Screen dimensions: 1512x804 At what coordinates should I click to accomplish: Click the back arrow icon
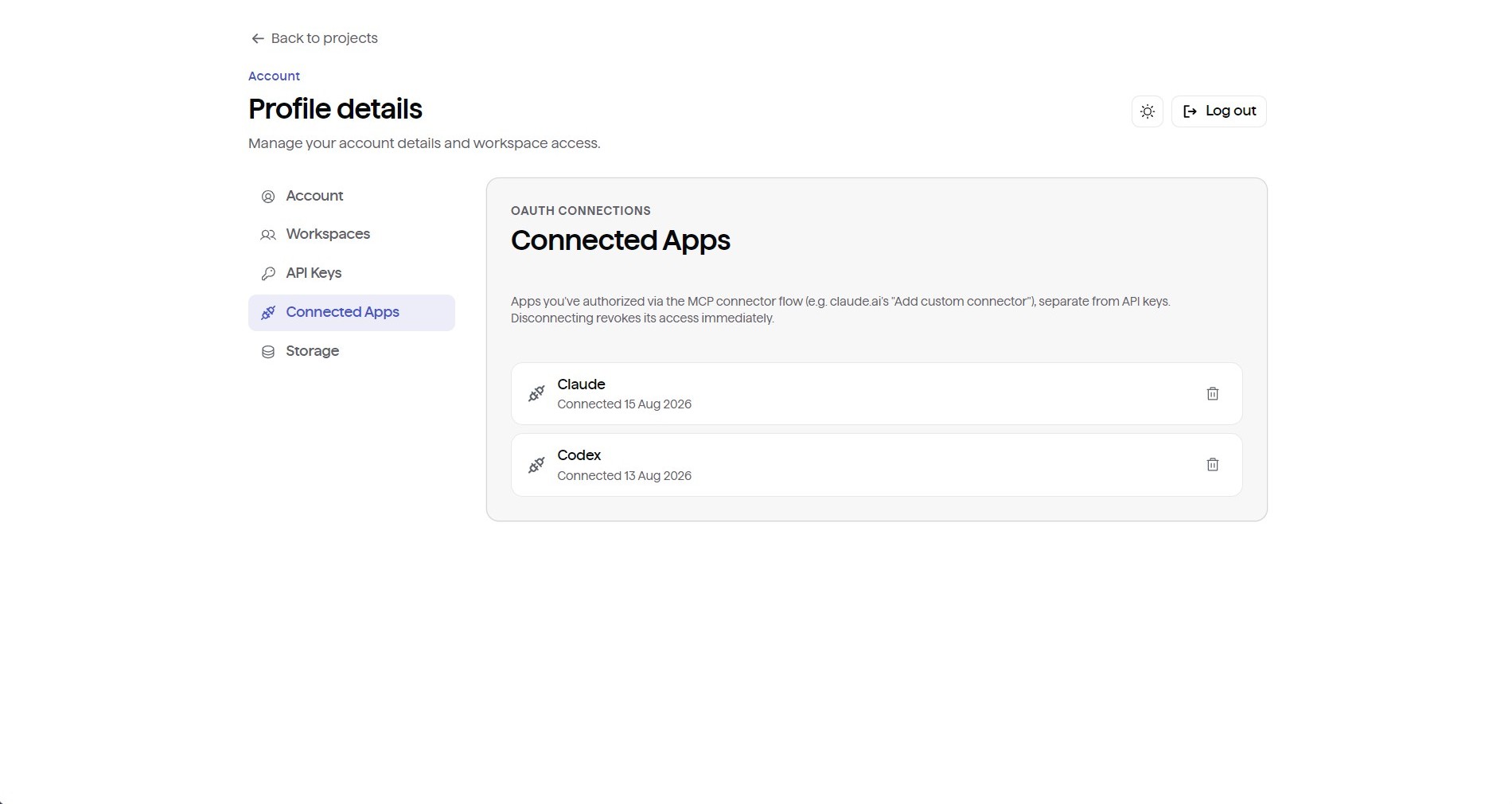pyautogui.click(x=257, y=38)
